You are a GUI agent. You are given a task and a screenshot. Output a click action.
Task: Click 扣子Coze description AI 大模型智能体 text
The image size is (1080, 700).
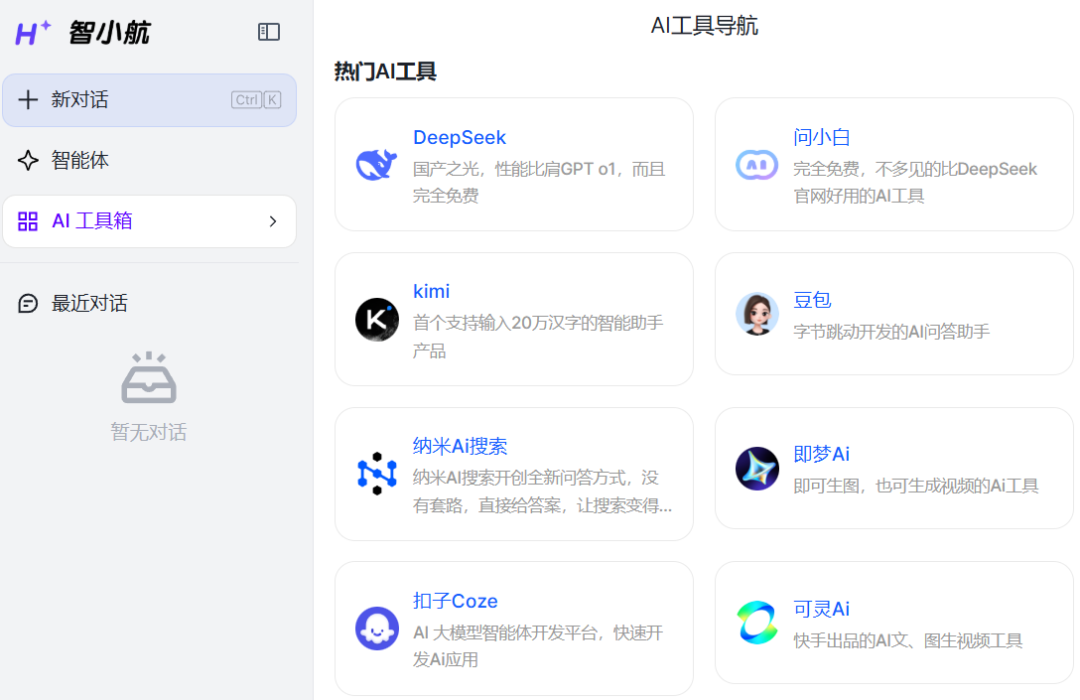[538, 646]
